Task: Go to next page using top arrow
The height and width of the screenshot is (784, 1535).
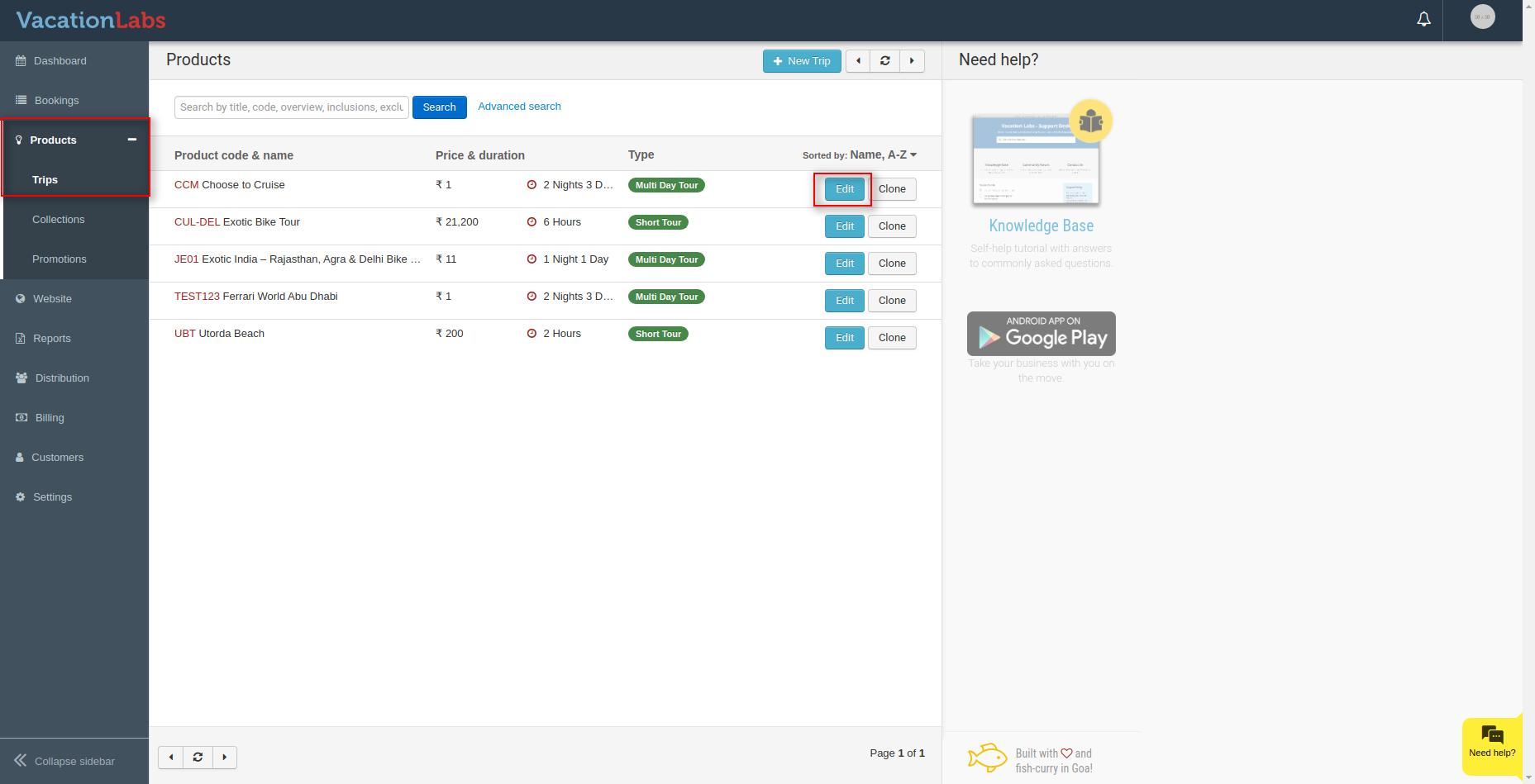Action: coord(912,61)
